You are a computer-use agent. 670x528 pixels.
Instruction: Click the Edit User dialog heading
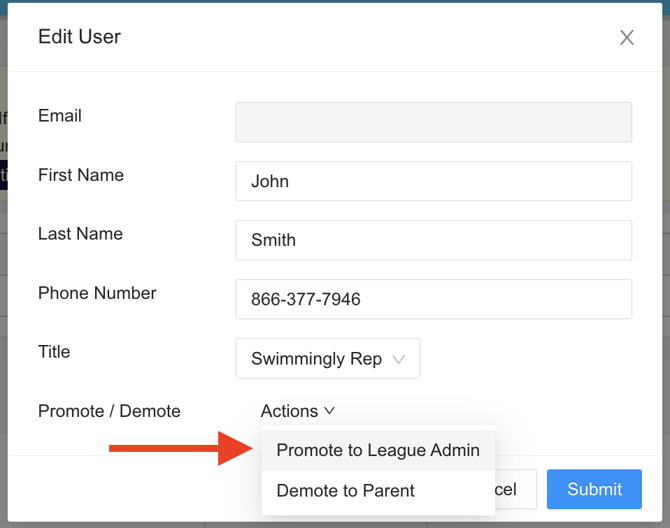79,37
